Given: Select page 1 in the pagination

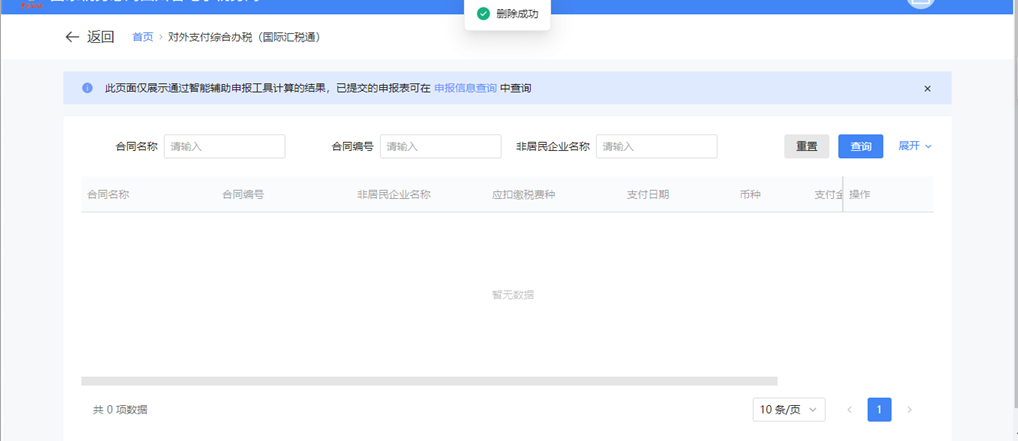Looking at the screenshot, I should [879, 410].
